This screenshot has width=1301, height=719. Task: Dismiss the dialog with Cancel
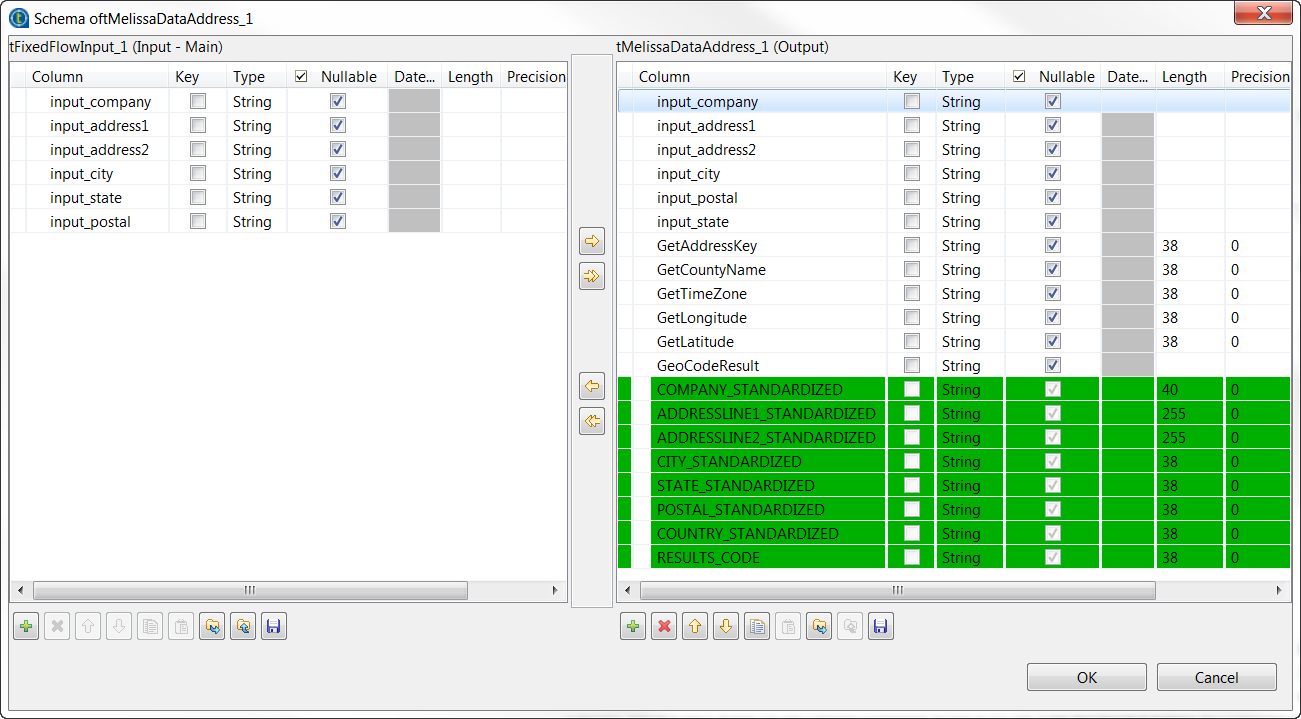(x=1216, y=677)
